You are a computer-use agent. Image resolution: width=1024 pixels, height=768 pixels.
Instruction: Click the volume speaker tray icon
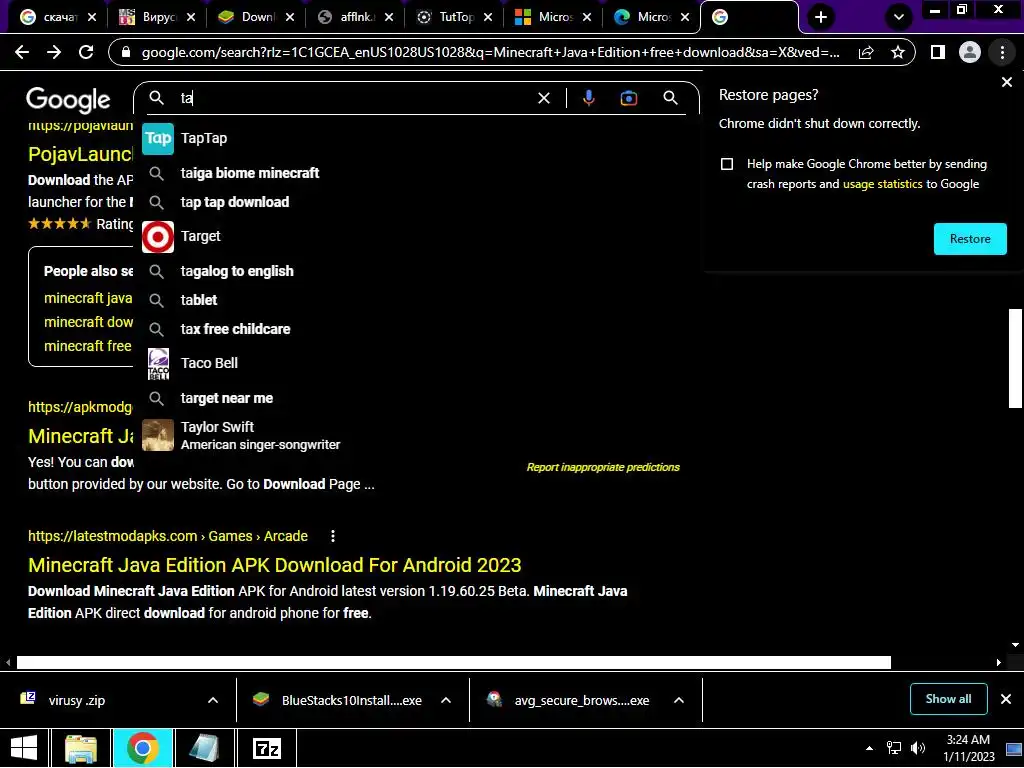click(x=918, y=748)
